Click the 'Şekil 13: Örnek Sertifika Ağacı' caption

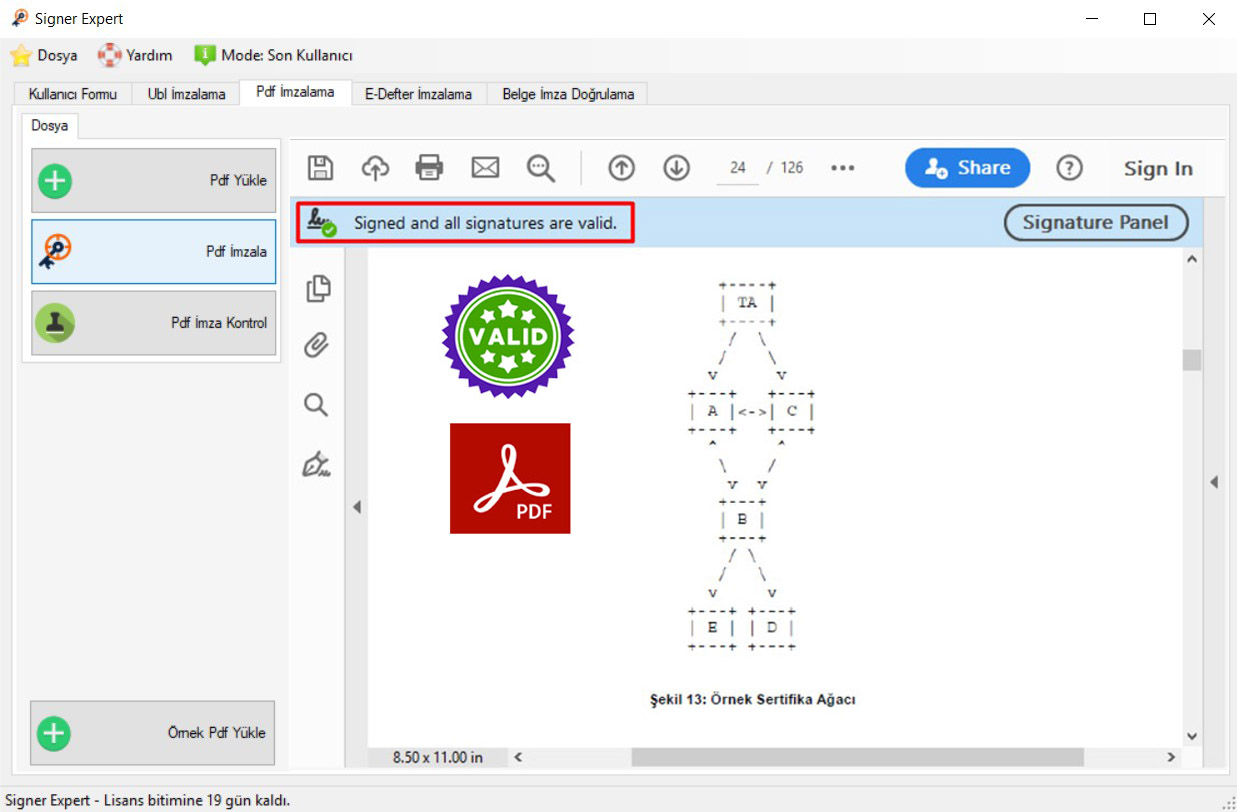[753, 700]
